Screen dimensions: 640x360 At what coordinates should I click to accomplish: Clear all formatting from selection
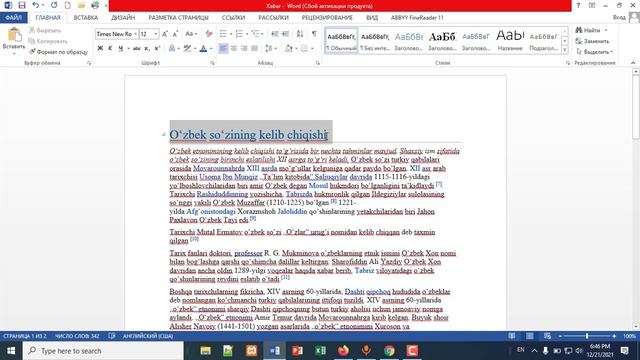[209, 34]
